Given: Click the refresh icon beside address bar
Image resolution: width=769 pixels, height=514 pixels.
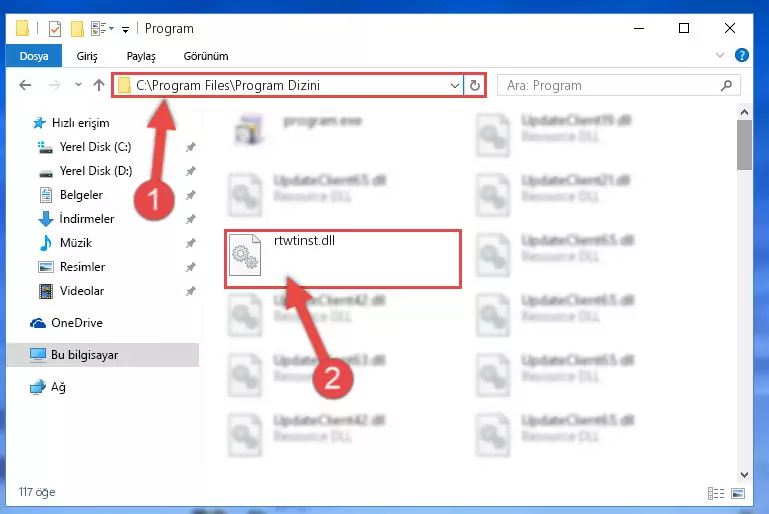Looking at the screenshot, I should [474, 85].
